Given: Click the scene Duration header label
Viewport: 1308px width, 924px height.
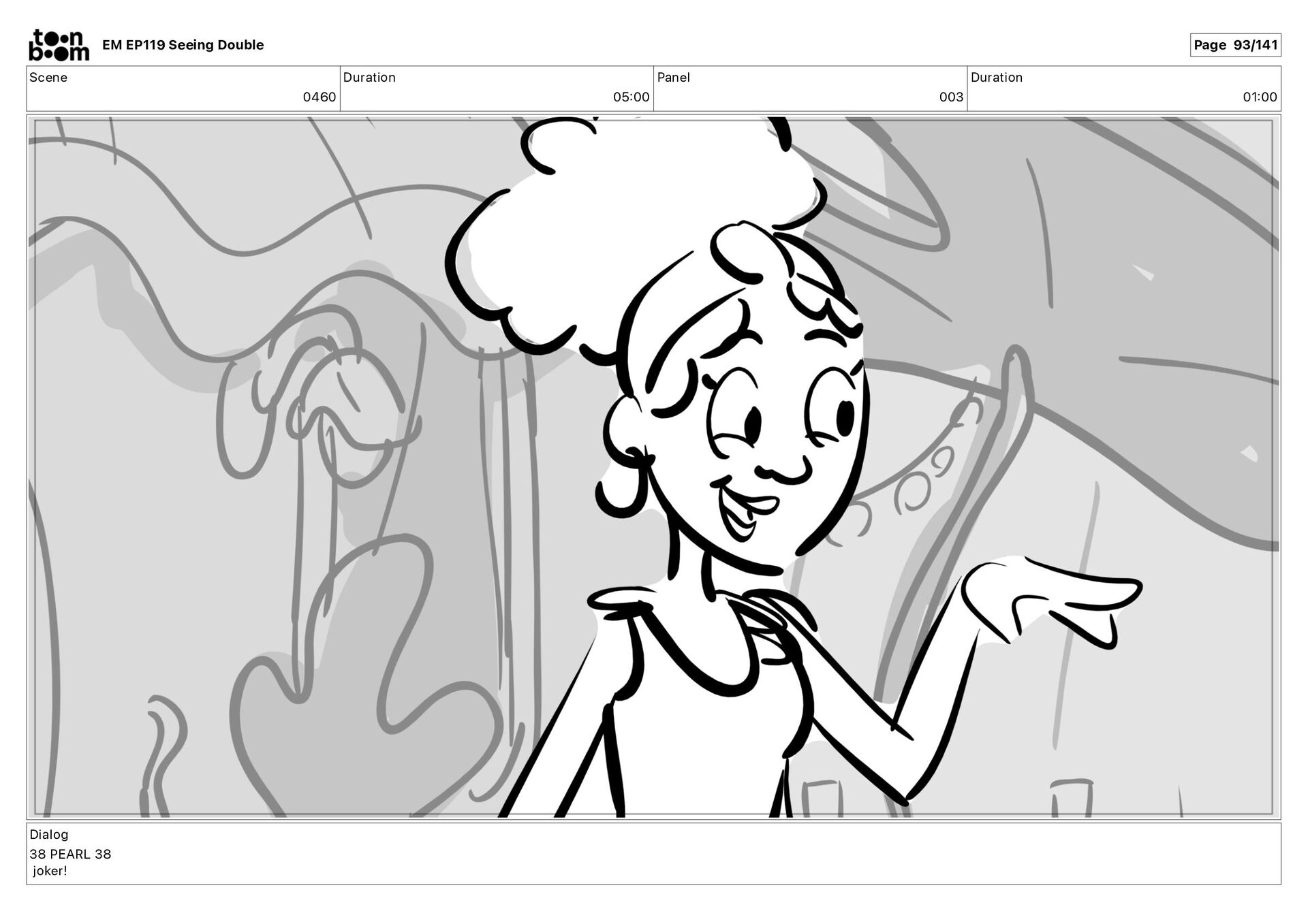Looking at the screenshot, I should [369, 78].
